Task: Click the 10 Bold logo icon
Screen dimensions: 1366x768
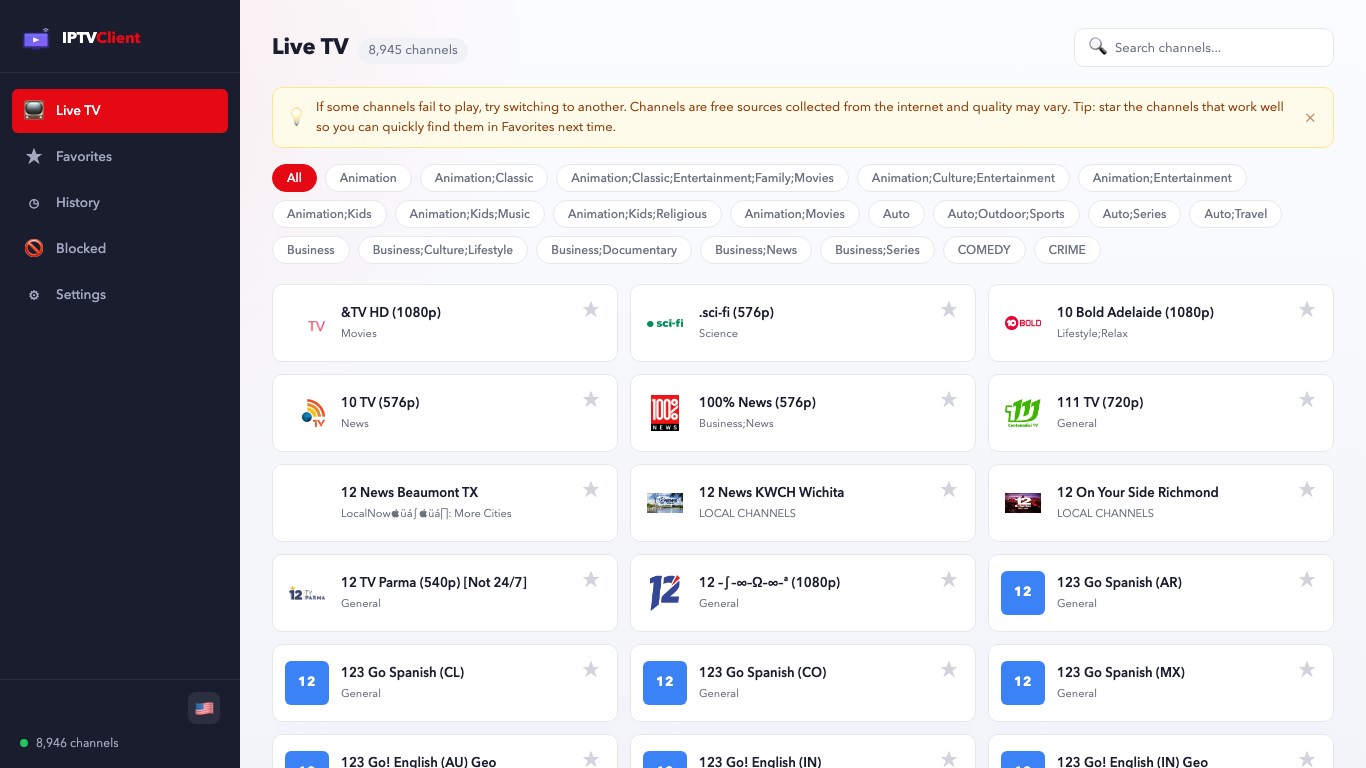Action: coord(1023,323)
